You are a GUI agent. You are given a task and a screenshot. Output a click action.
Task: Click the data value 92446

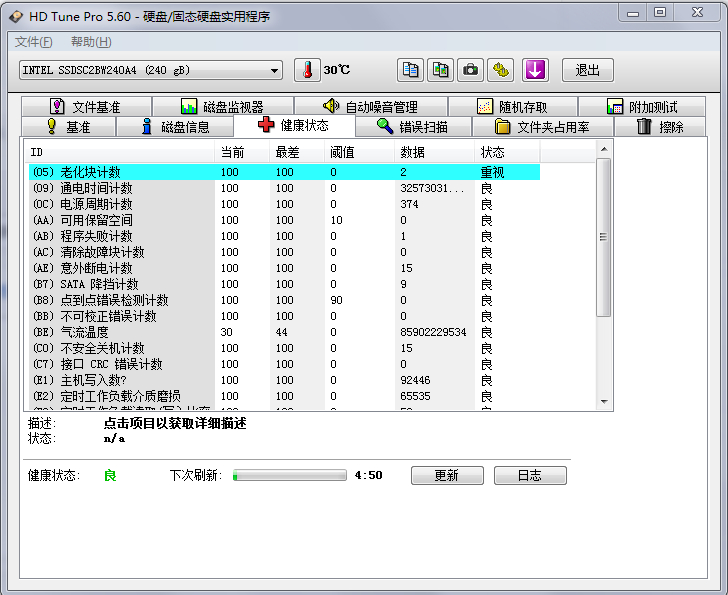415,380
